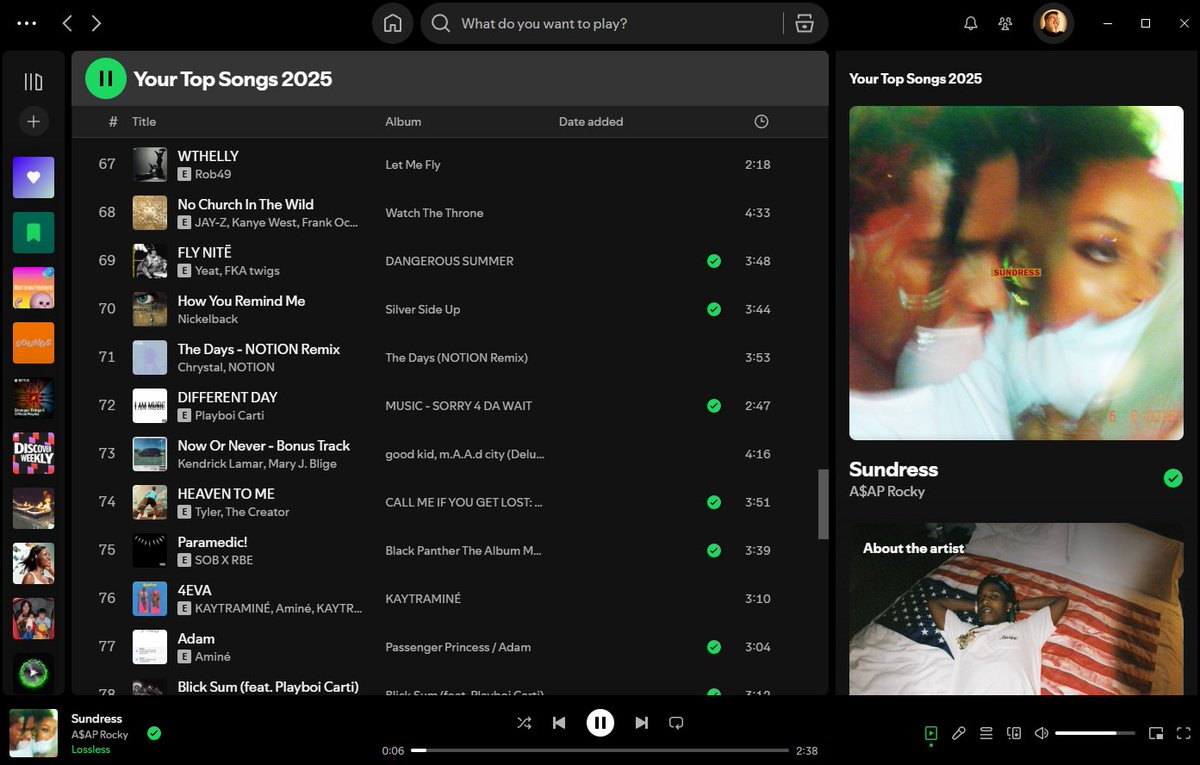Sort by Title column header
The height and width of the screenshot is (765, 1200).
point(144,122)
